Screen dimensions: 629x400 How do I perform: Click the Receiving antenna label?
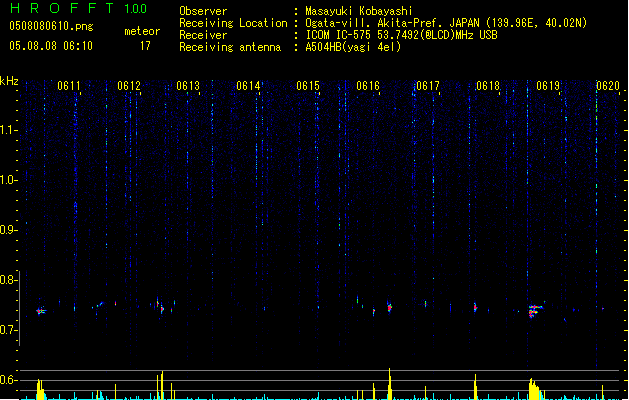(230, 47)
